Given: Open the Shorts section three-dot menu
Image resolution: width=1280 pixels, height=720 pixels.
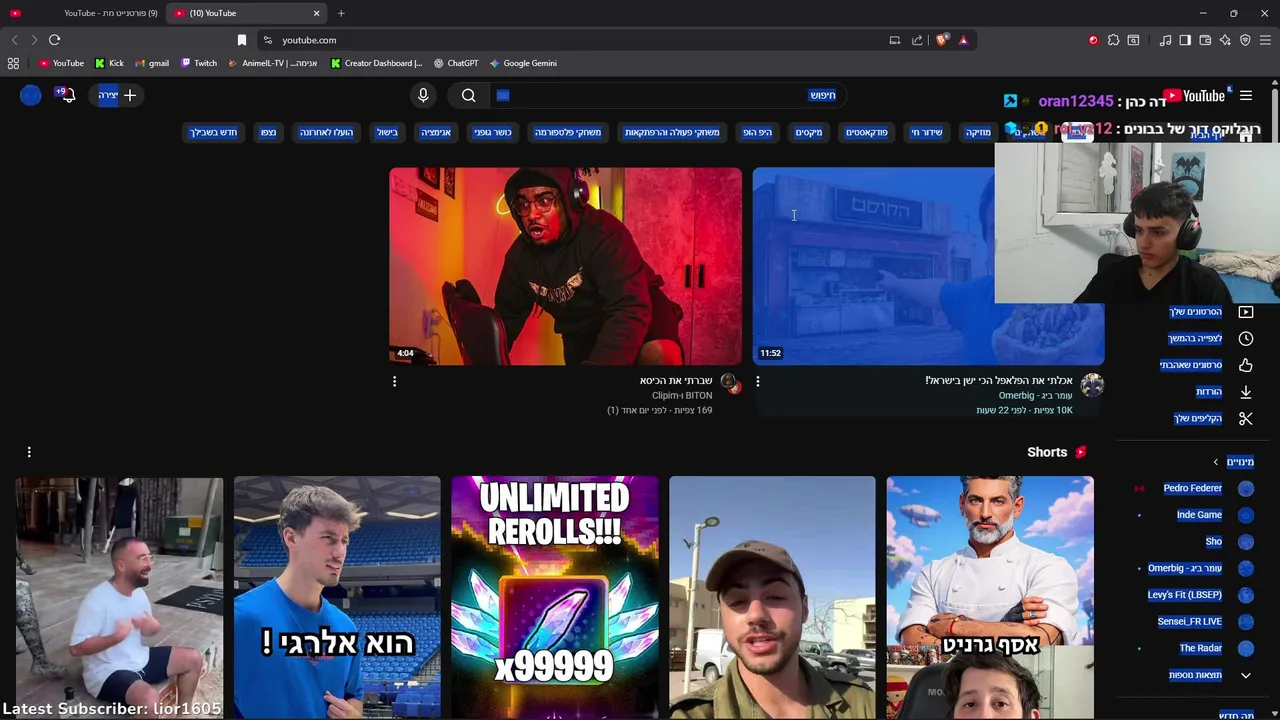Looking at the screenshot, I should pos(29,452).
